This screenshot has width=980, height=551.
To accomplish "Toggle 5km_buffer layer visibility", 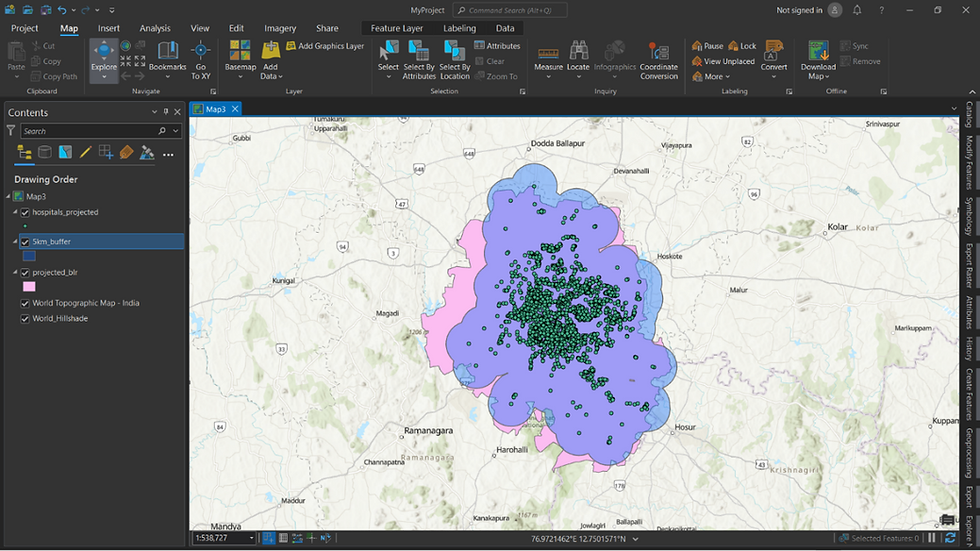I will pos(25,242).
